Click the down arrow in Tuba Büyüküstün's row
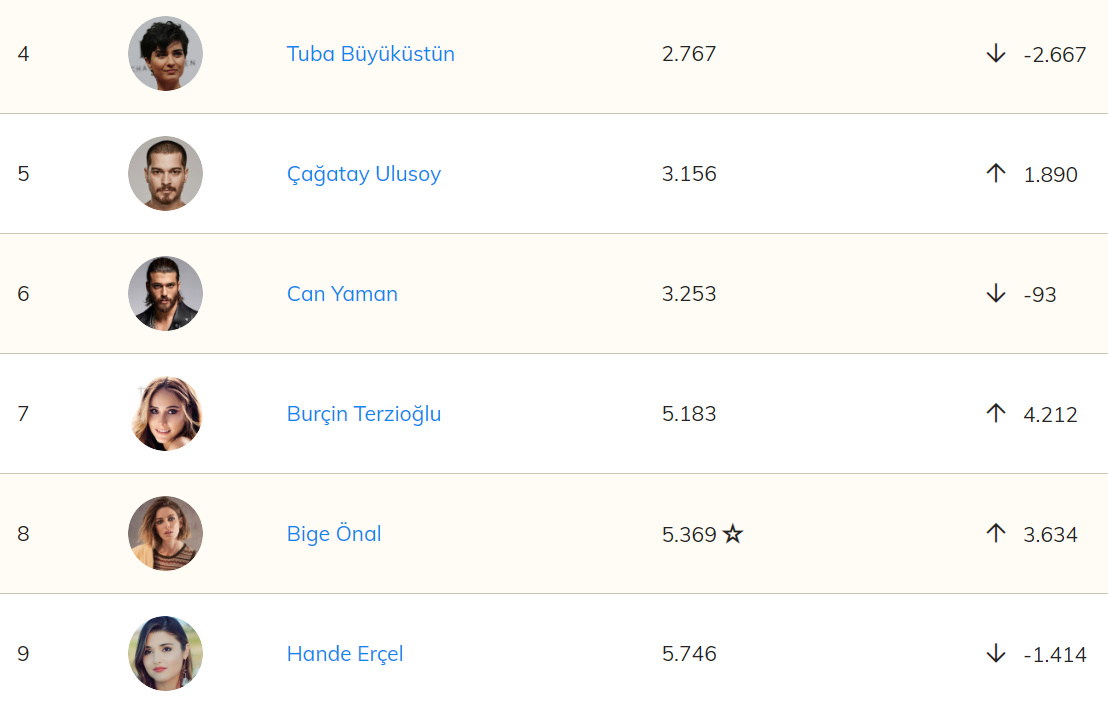 pyautogui.click(x=995, y=54)
